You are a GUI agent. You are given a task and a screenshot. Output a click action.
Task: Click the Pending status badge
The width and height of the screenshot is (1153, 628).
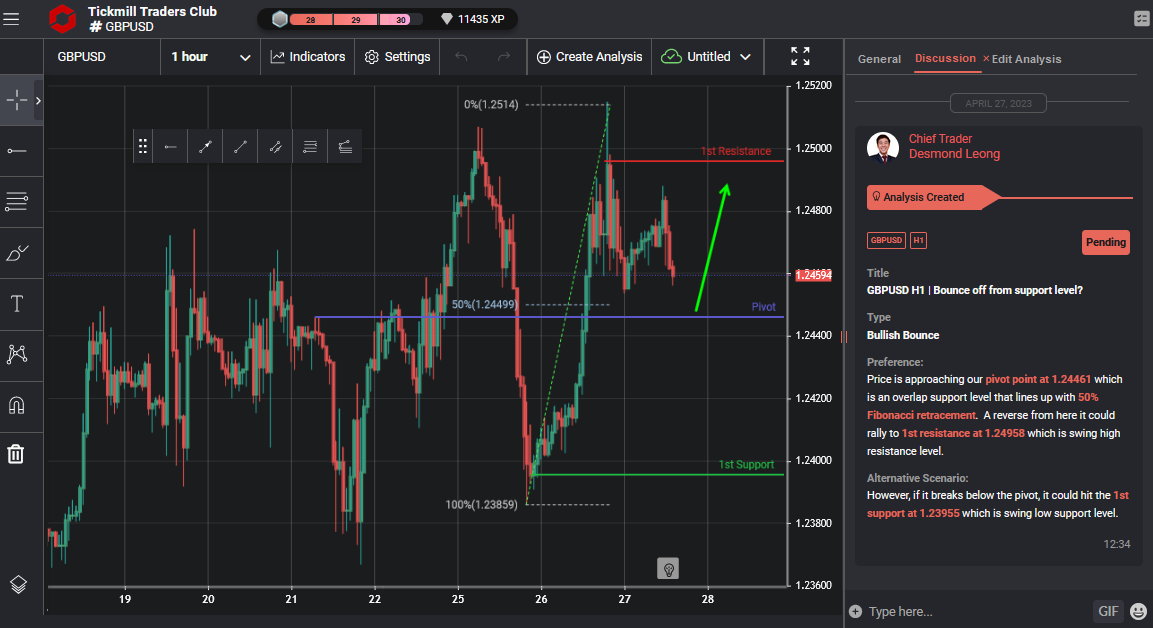click(1105, 242)
